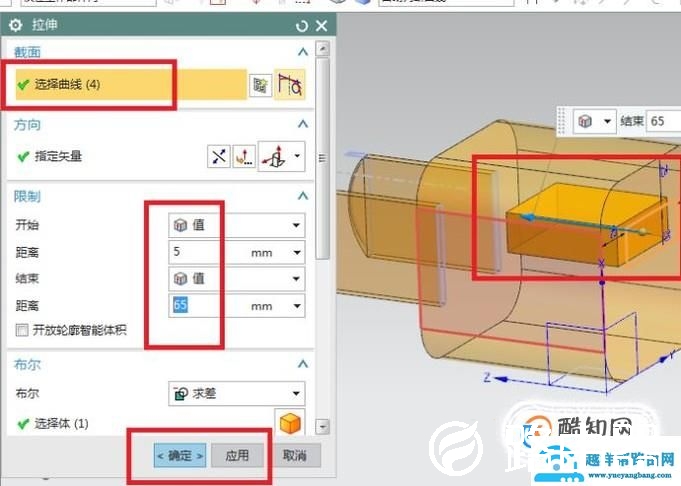Viewport: 681px width, 486px height.
Task: Open the 开始 limit type dropdown
Action: [x=236, y=225]
